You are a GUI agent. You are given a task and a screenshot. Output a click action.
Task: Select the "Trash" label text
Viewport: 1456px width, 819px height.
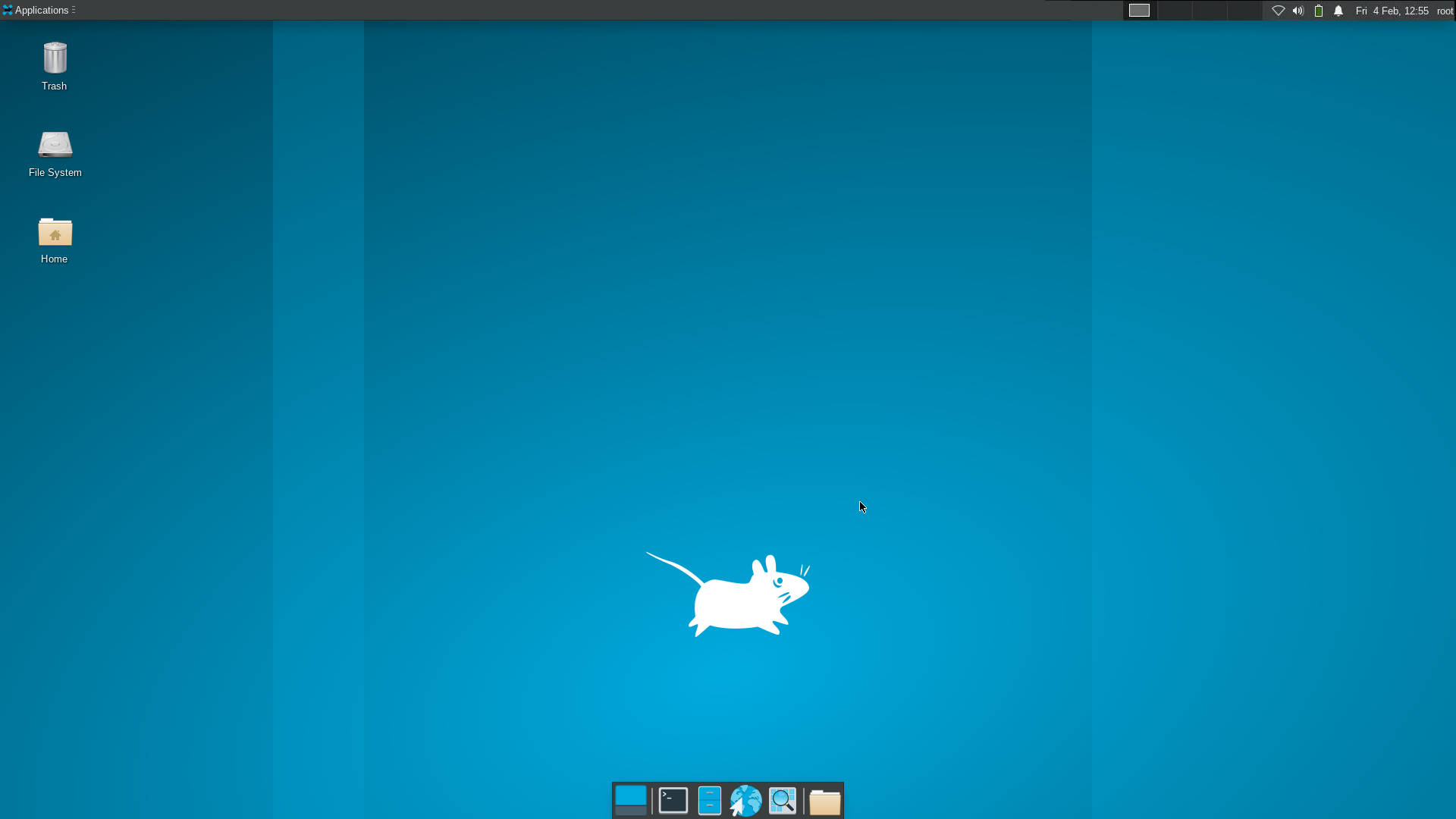[x=55, y=86]
